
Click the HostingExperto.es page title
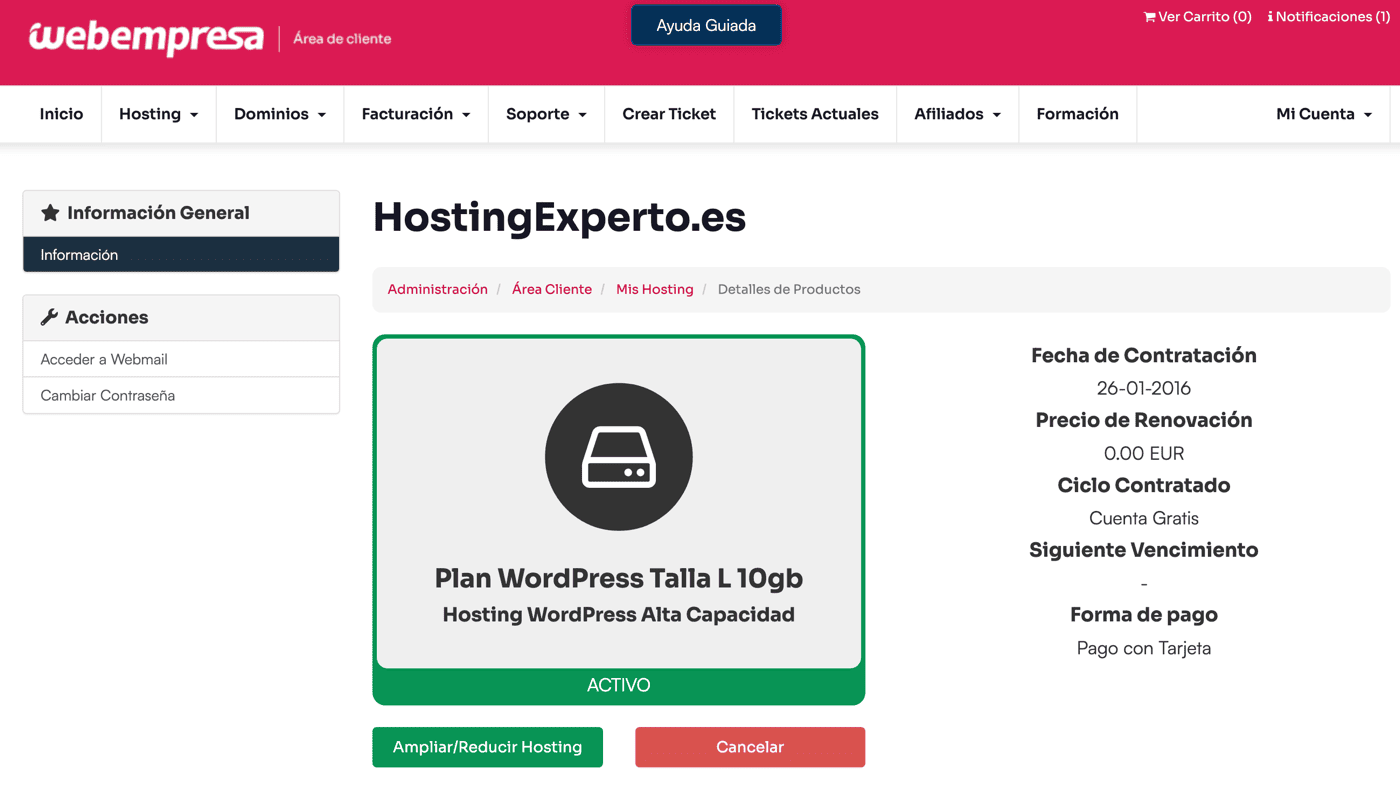(559, 217)
